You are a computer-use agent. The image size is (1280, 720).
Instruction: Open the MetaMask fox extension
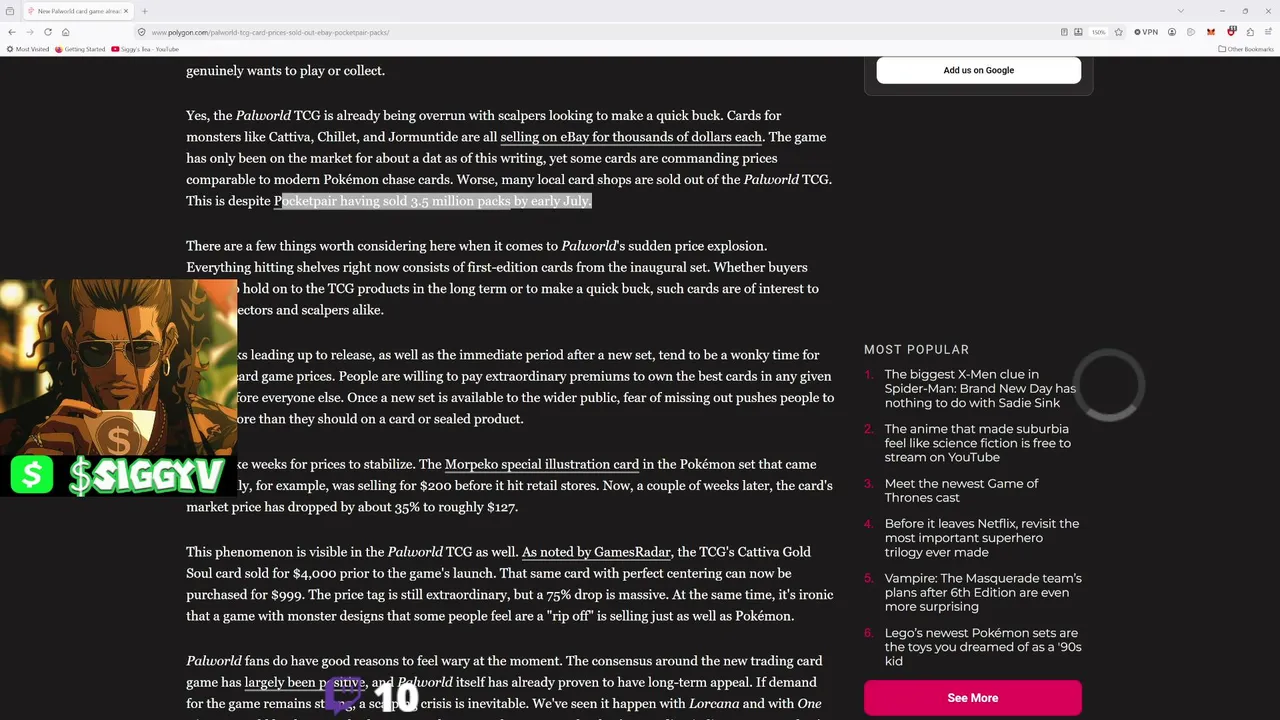click(1211, 32)
